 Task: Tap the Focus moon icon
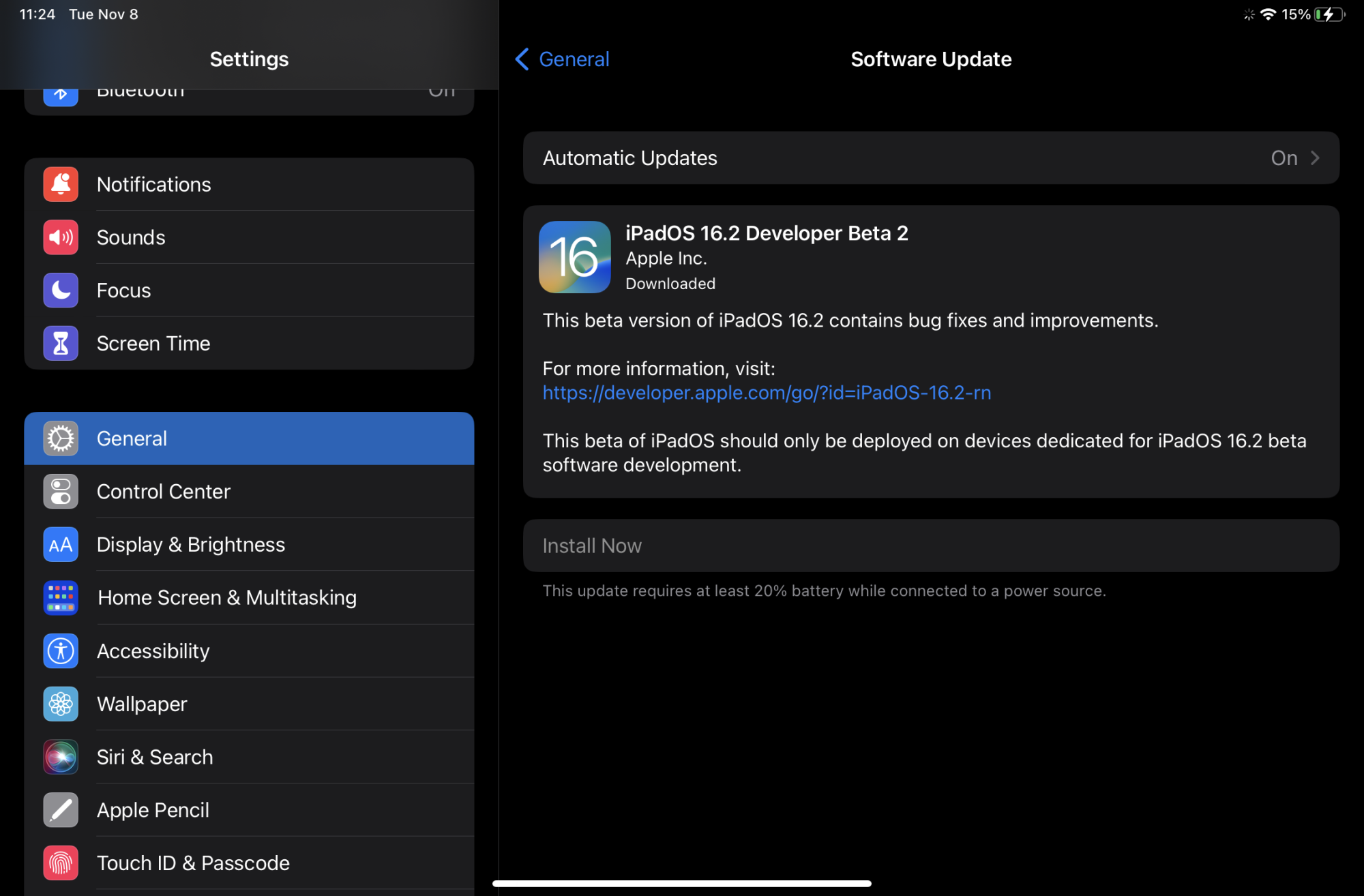coord(61,290)
